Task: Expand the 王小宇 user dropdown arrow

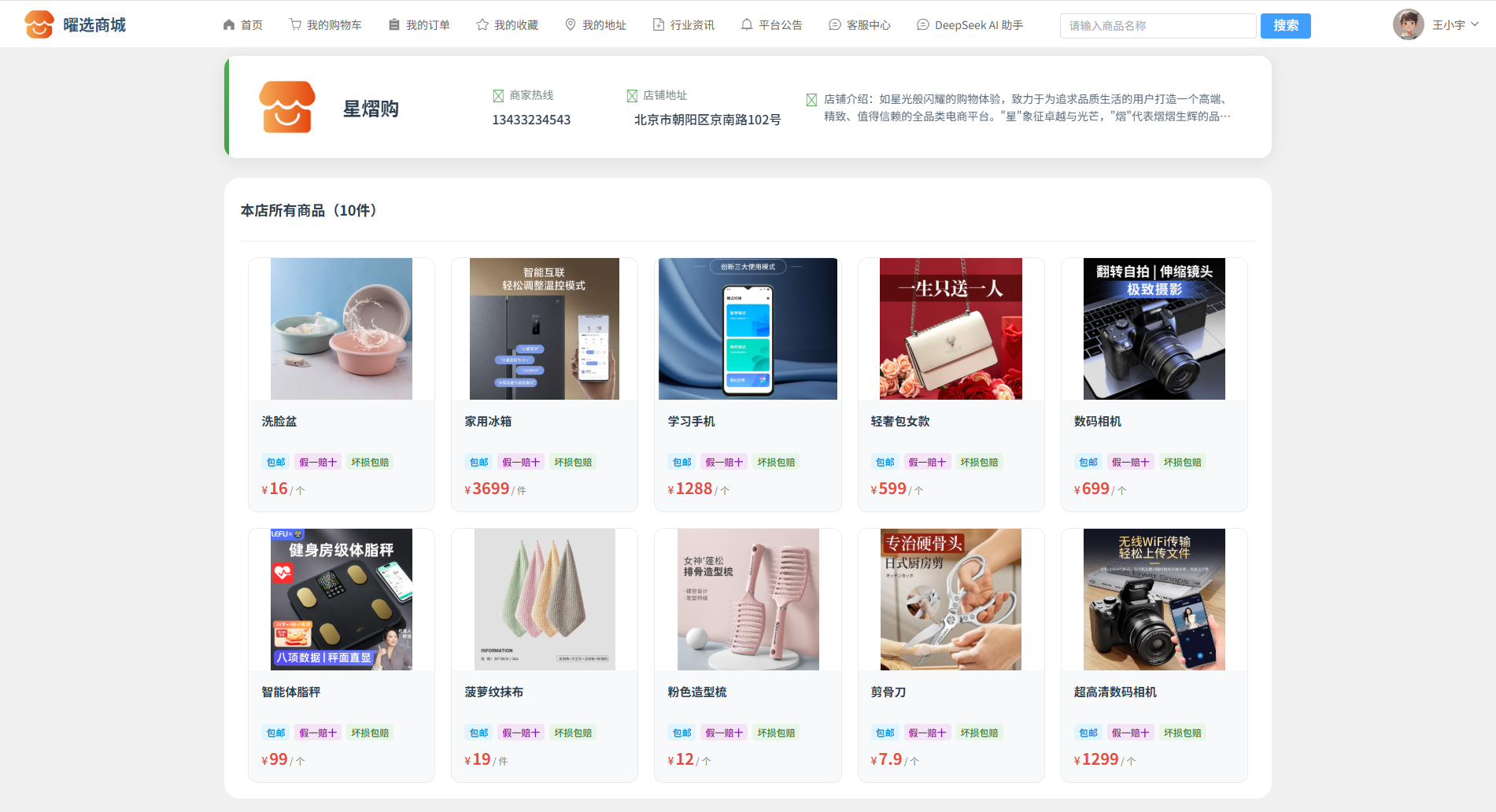Action: tap(1475, 24)
